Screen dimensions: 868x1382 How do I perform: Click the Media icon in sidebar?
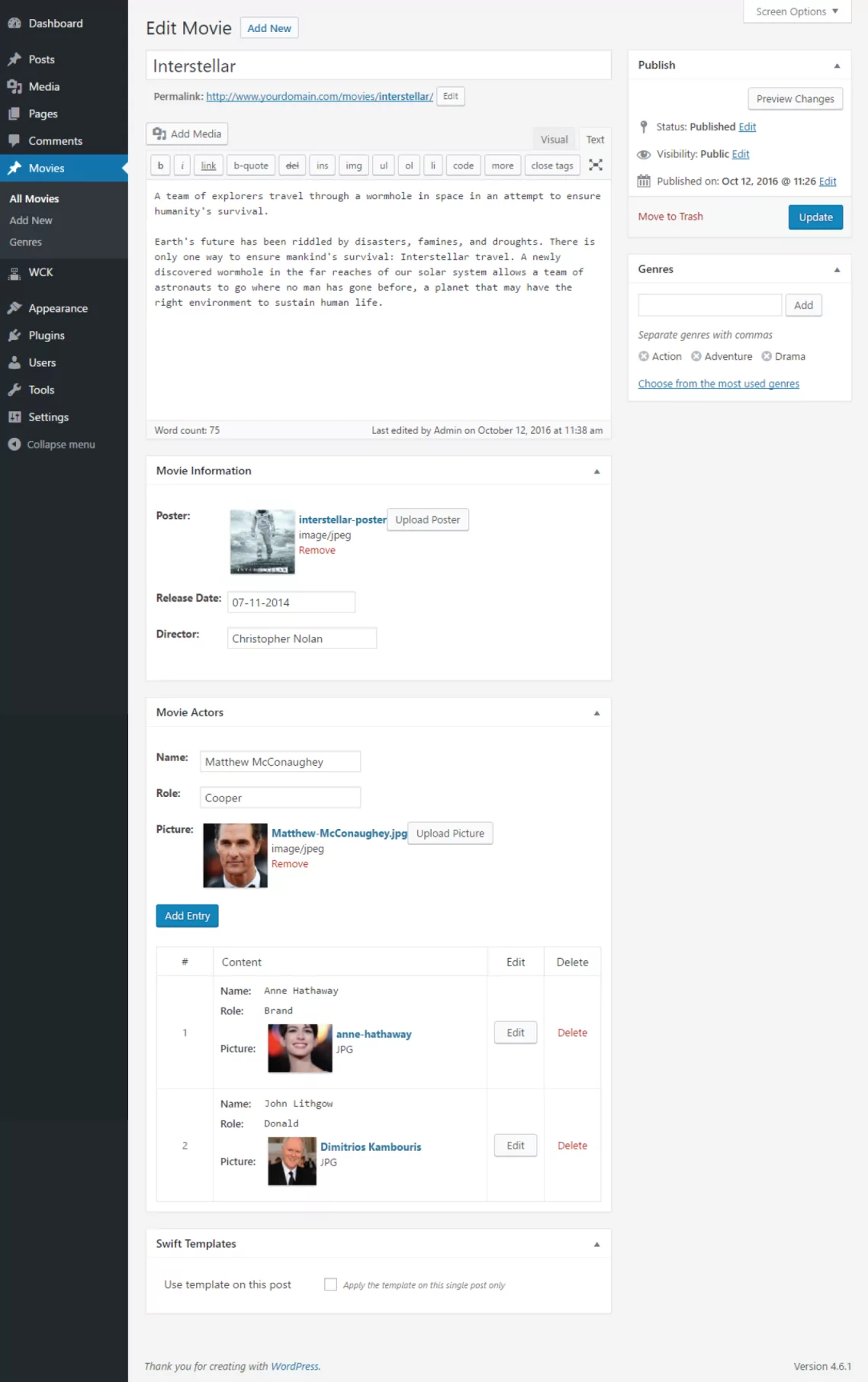(x=14, y=87)
